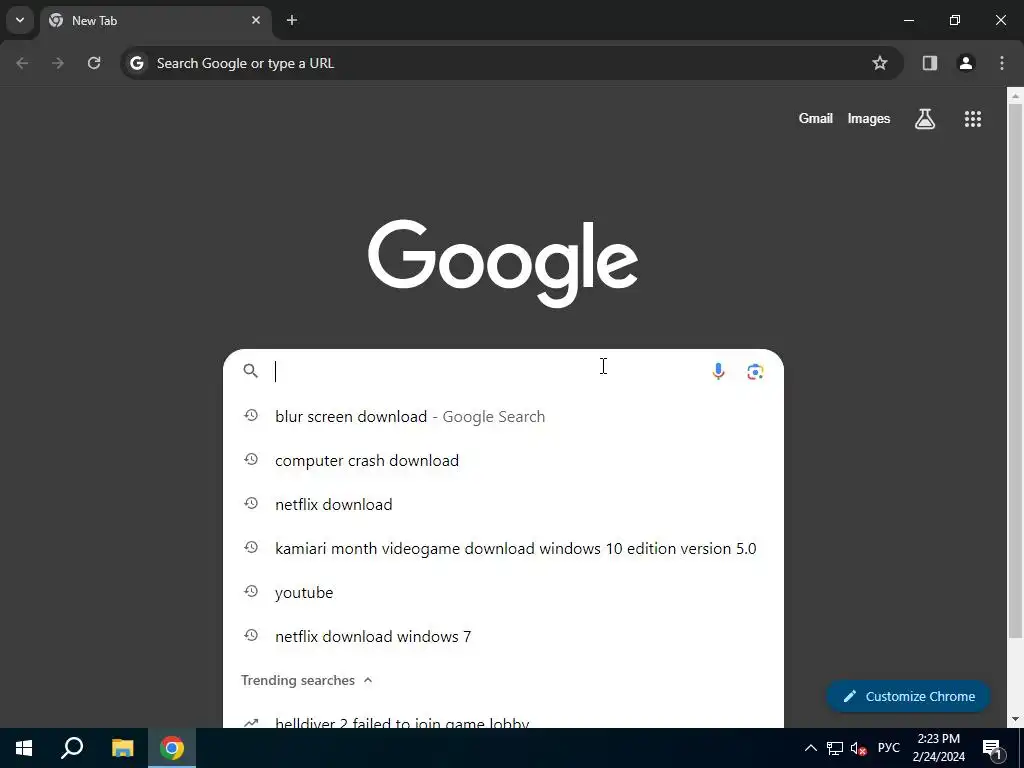Click history icon beside youtube suggestion

click(x=251, y=592)
